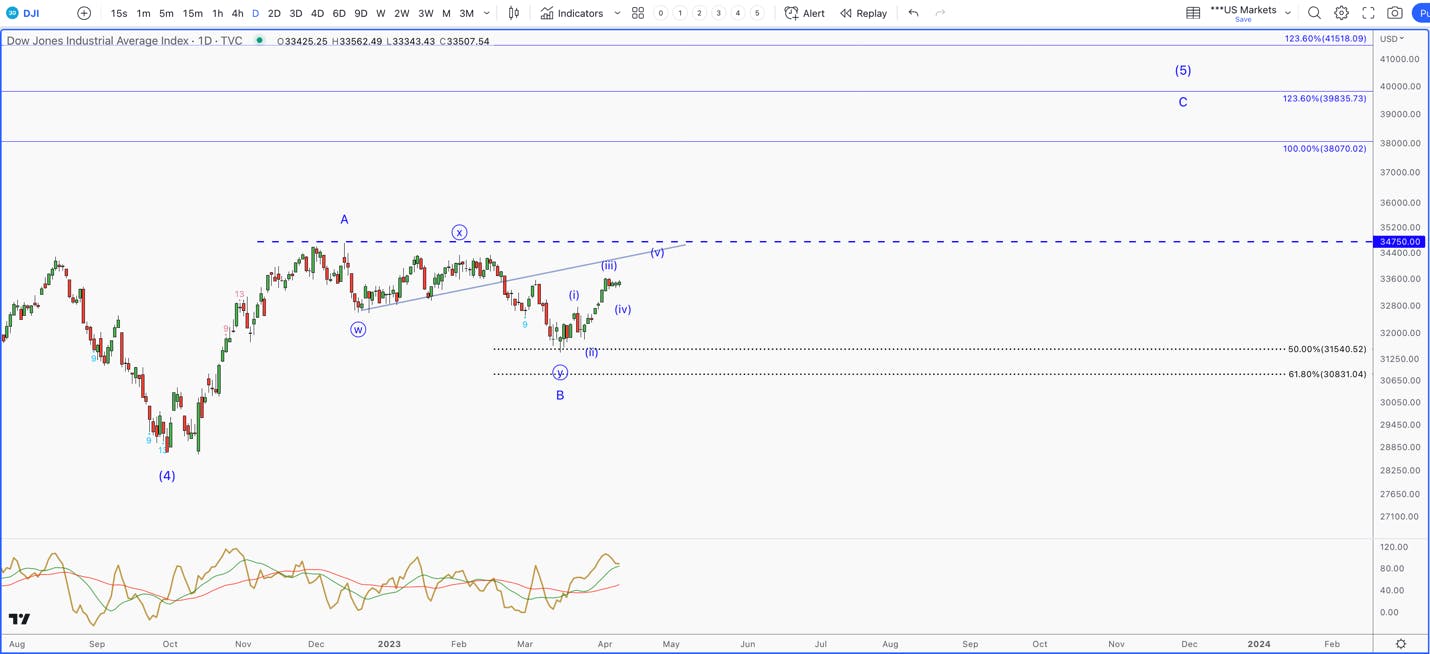
Task: Open the symbol search magnifier
Action: [x=1314, y=13]
